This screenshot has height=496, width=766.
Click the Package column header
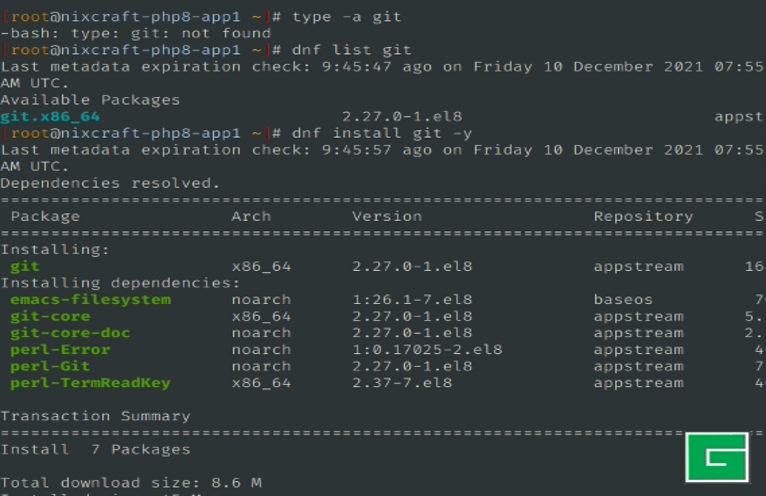(x=45, y=216)
